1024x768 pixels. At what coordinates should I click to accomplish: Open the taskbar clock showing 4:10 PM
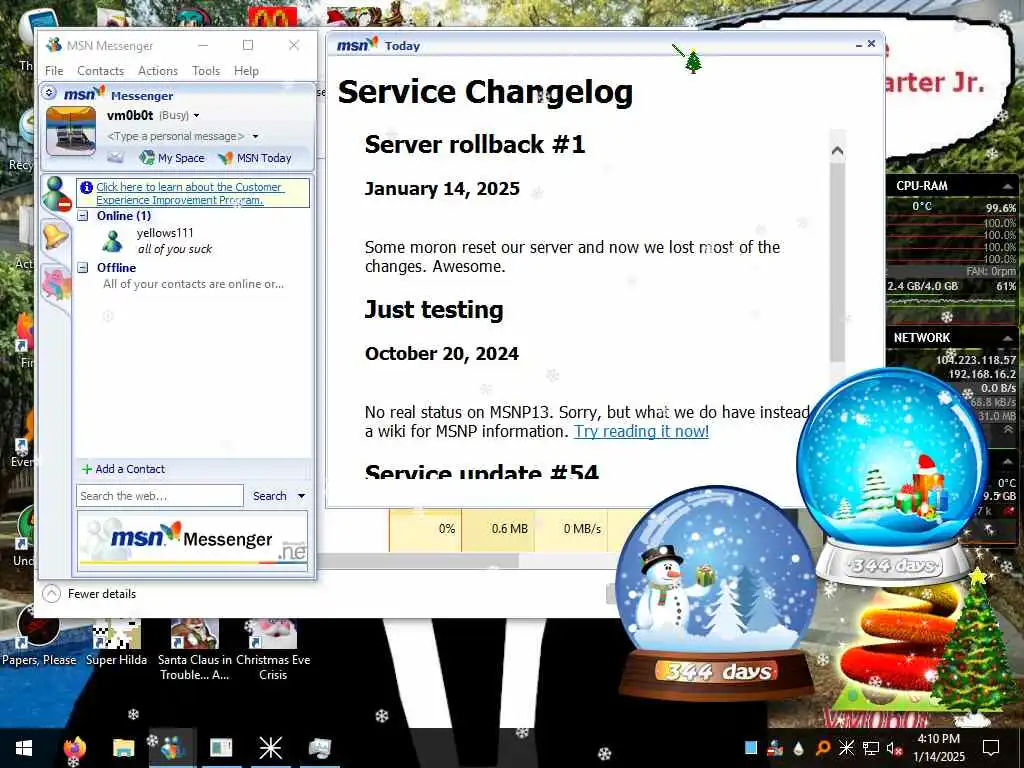[938, 748]
